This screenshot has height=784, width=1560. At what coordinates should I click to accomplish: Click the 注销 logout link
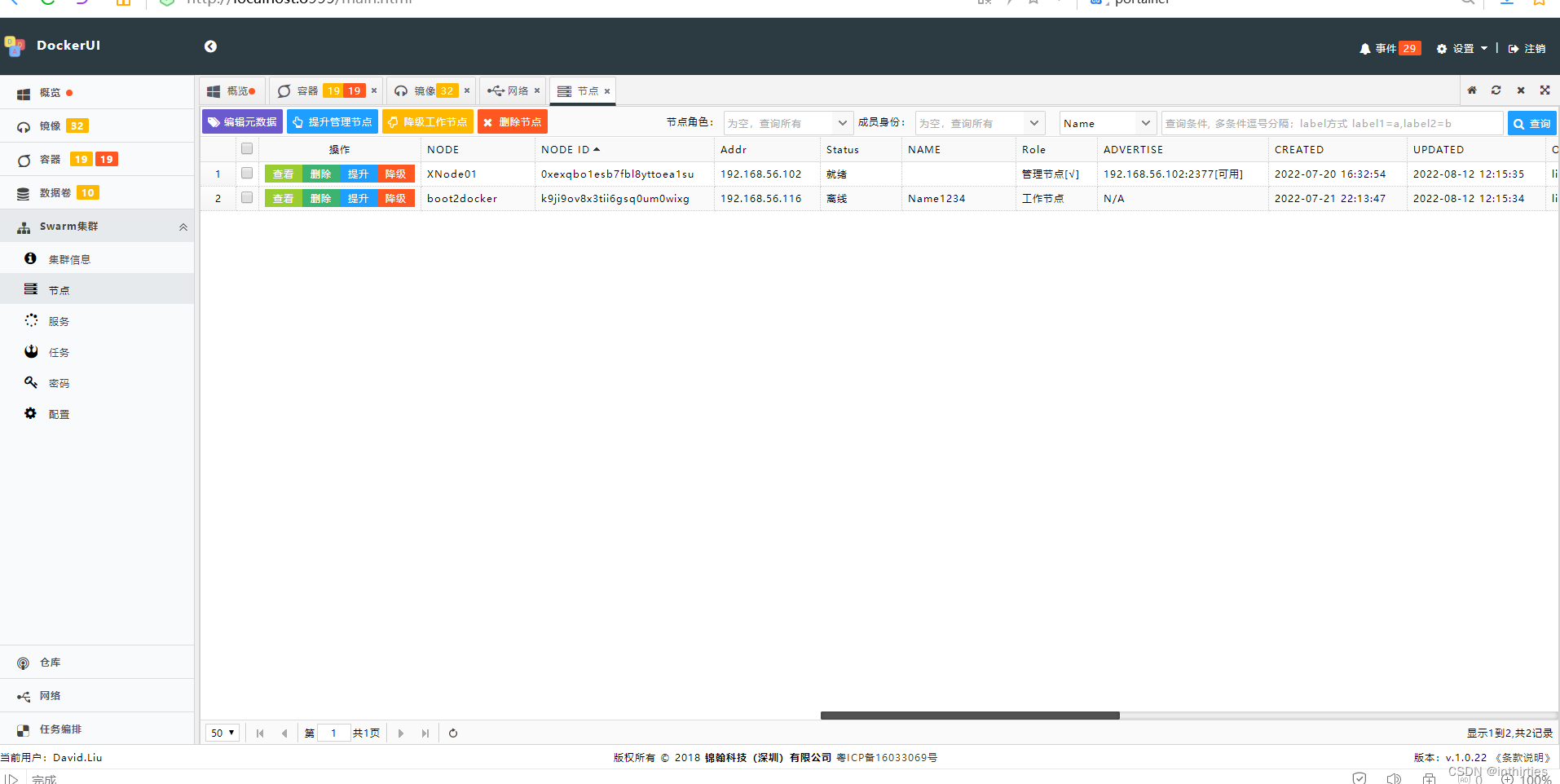[x=1527, y=48]
